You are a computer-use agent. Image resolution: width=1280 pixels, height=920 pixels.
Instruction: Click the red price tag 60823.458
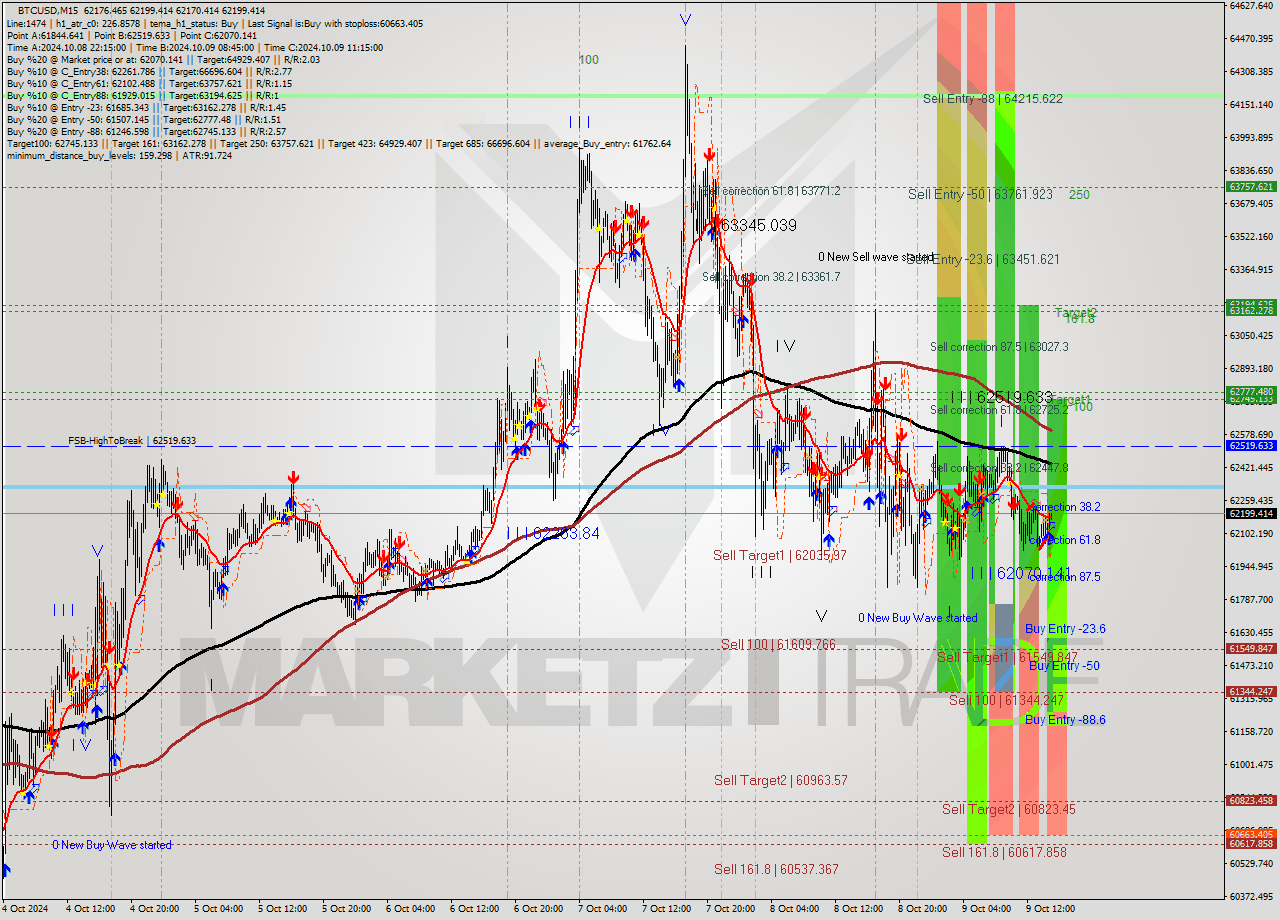tap(1250, 801)
